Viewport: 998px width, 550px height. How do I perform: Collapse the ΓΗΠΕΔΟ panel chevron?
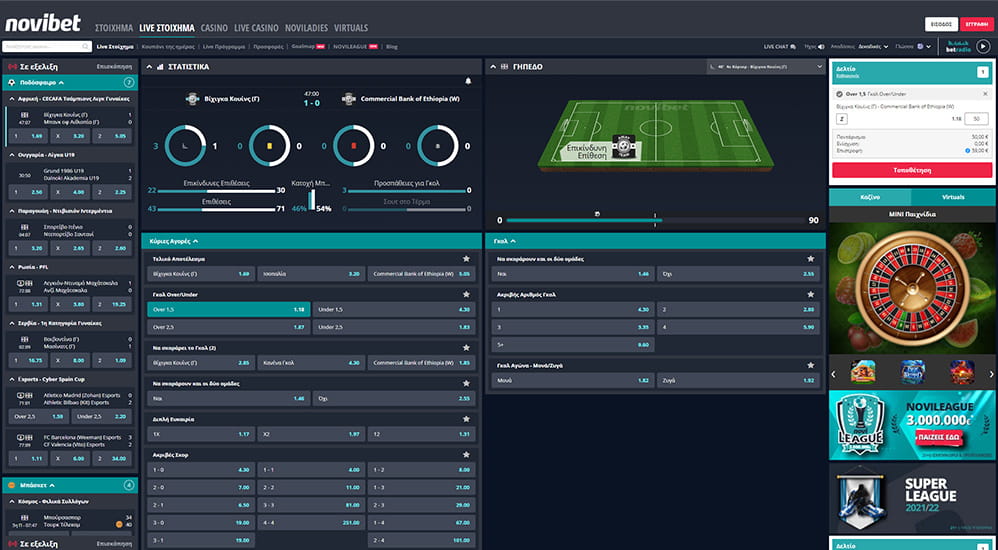click(493, 66)
